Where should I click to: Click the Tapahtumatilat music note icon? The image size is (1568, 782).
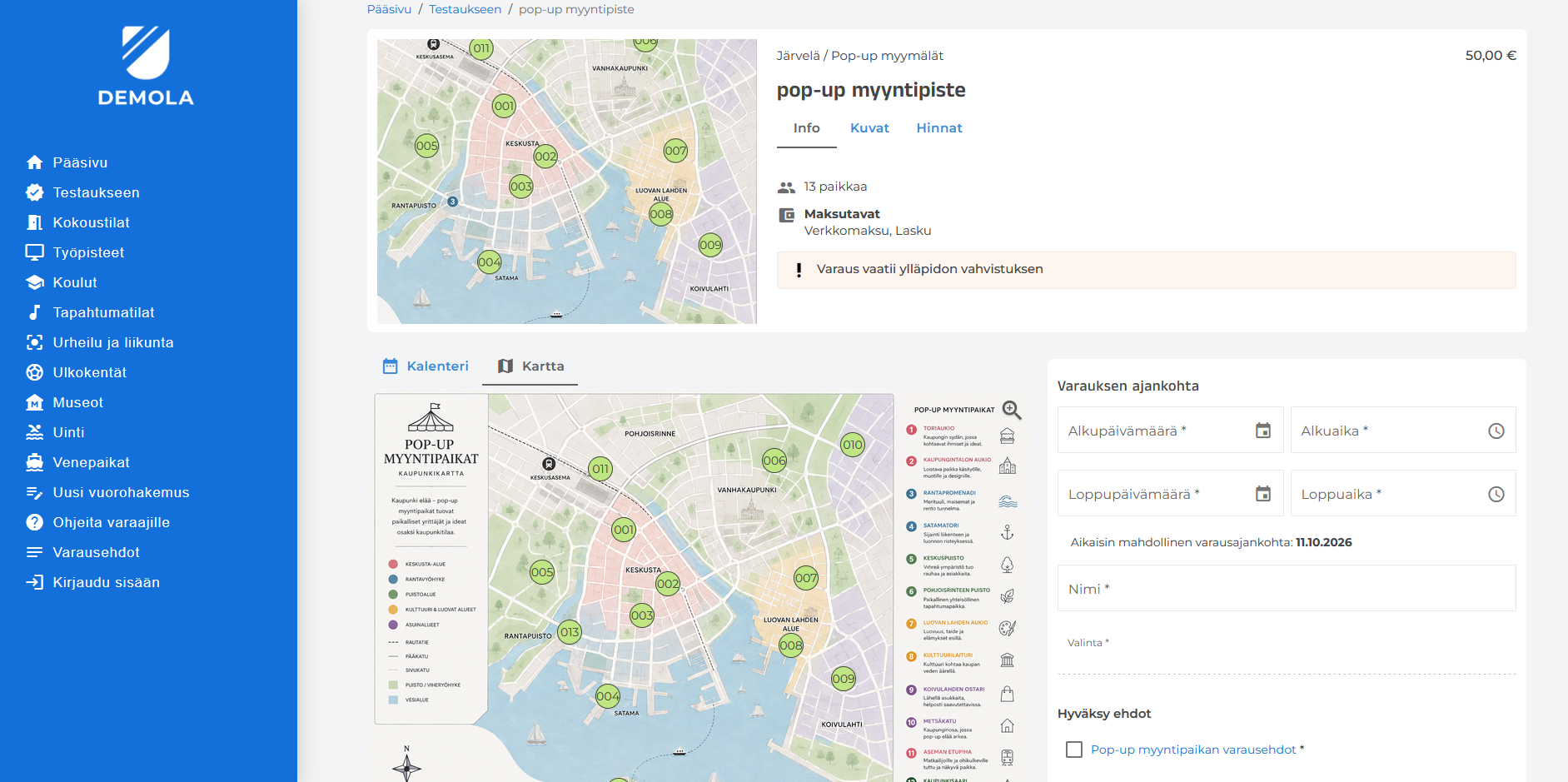(x=34, y=312)
